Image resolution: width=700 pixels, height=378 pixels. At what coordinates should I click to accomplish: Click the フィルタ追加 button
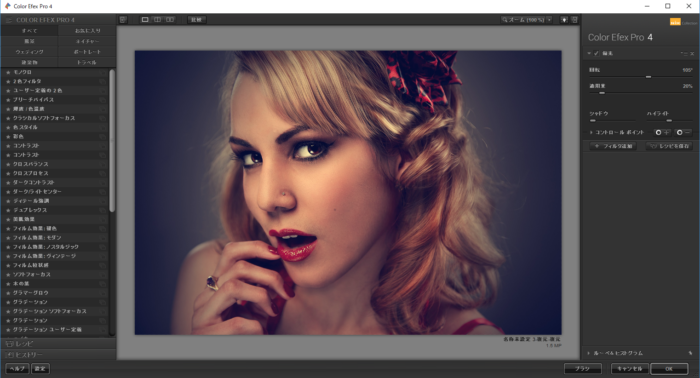[613, 146]
